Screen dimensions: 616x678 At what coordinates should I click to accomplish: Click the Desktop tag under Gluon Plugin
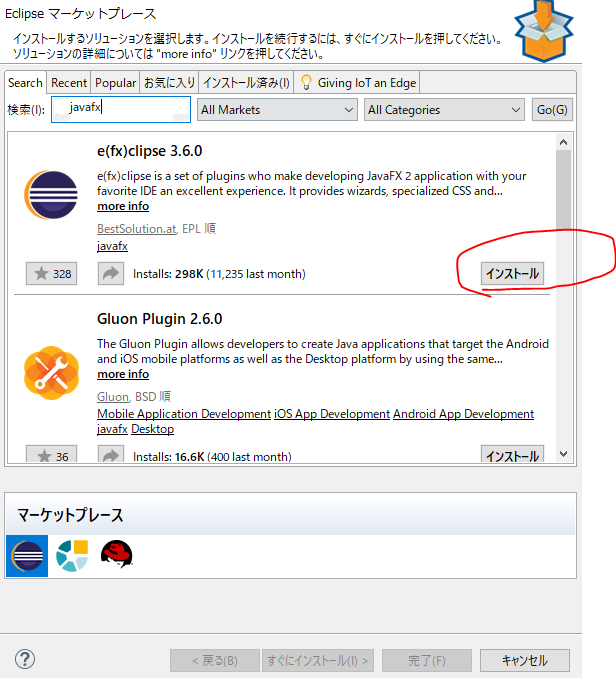[153, 429]
